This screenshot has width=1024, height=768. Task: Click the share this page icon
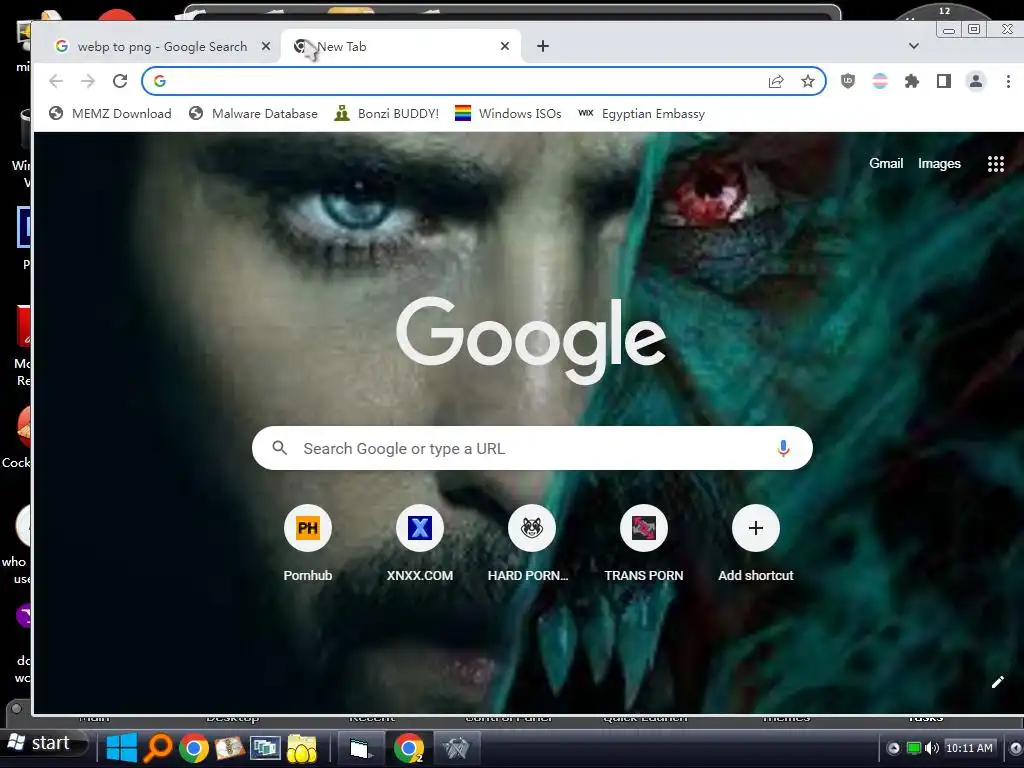click(776, 81)
